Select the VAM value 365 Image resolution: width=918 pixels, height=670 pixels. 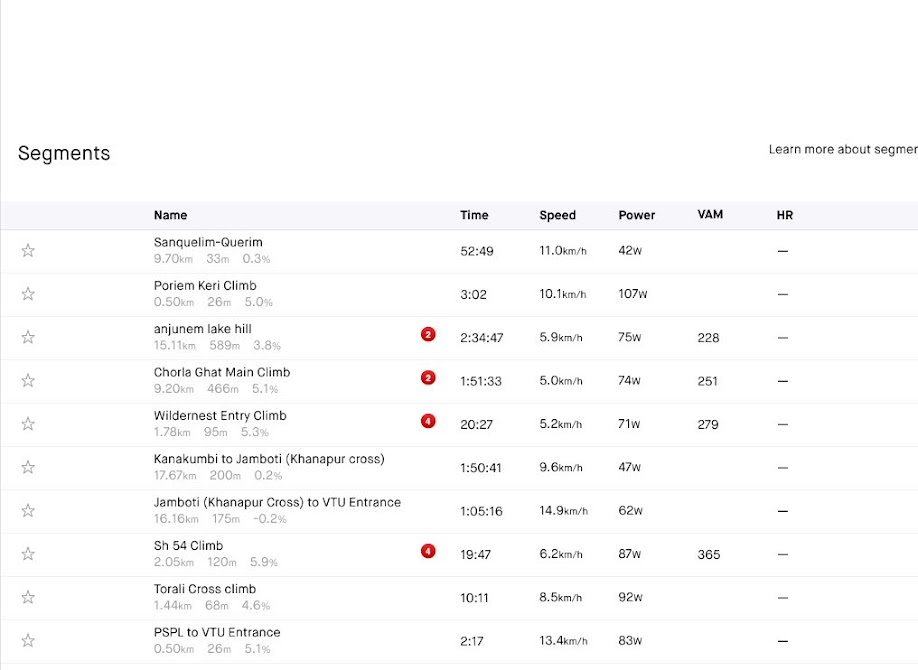(708, 555)
